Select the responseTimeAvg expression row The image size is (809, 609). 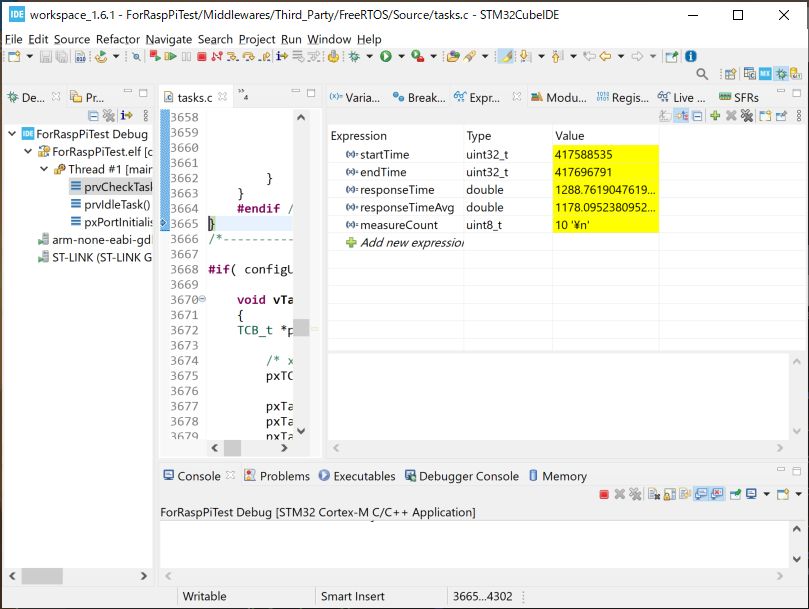(x=493, y=207)
